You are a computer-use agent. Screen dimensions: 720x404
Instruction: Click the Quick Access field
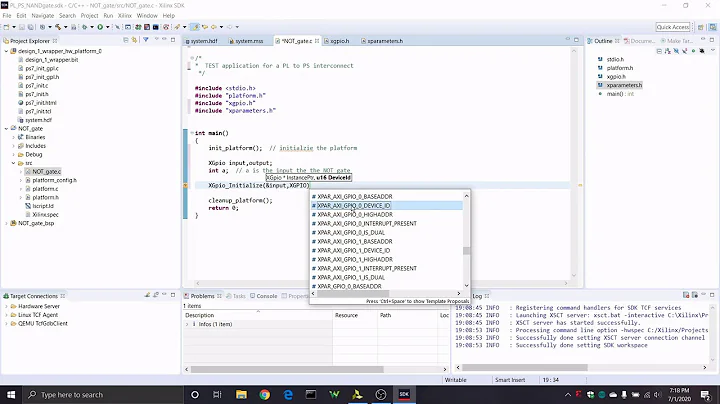(x=673, y=27)
